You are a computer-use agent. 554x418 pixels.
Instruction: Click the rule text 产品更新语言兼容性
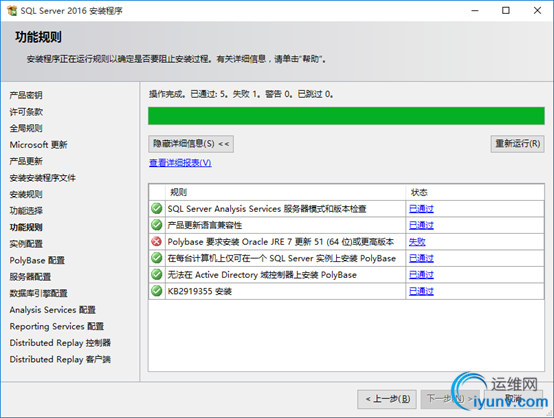[x=205, y=225]
